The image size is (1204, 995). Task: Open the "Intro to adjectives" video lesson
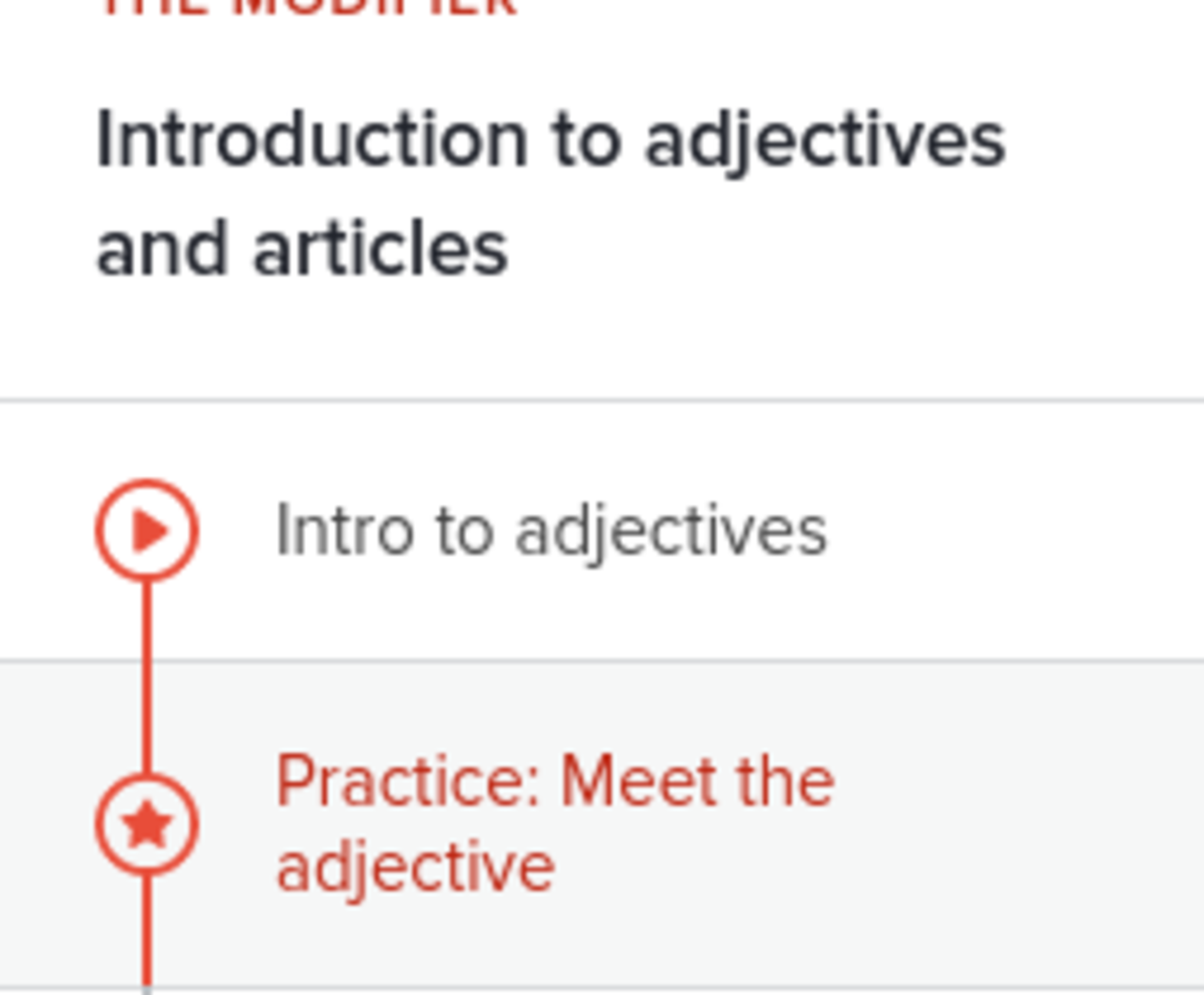coord(551,531)
